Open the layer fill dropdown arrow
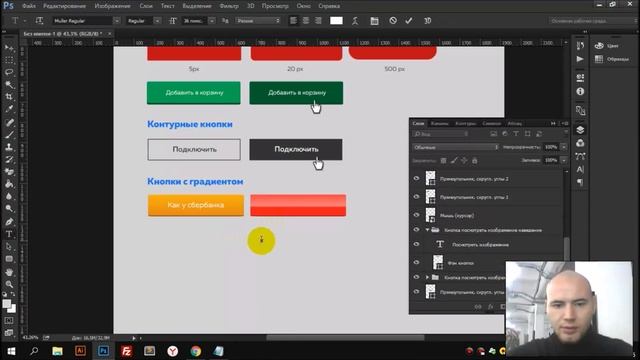Viewport: 640px width, 360px height. 564,160
